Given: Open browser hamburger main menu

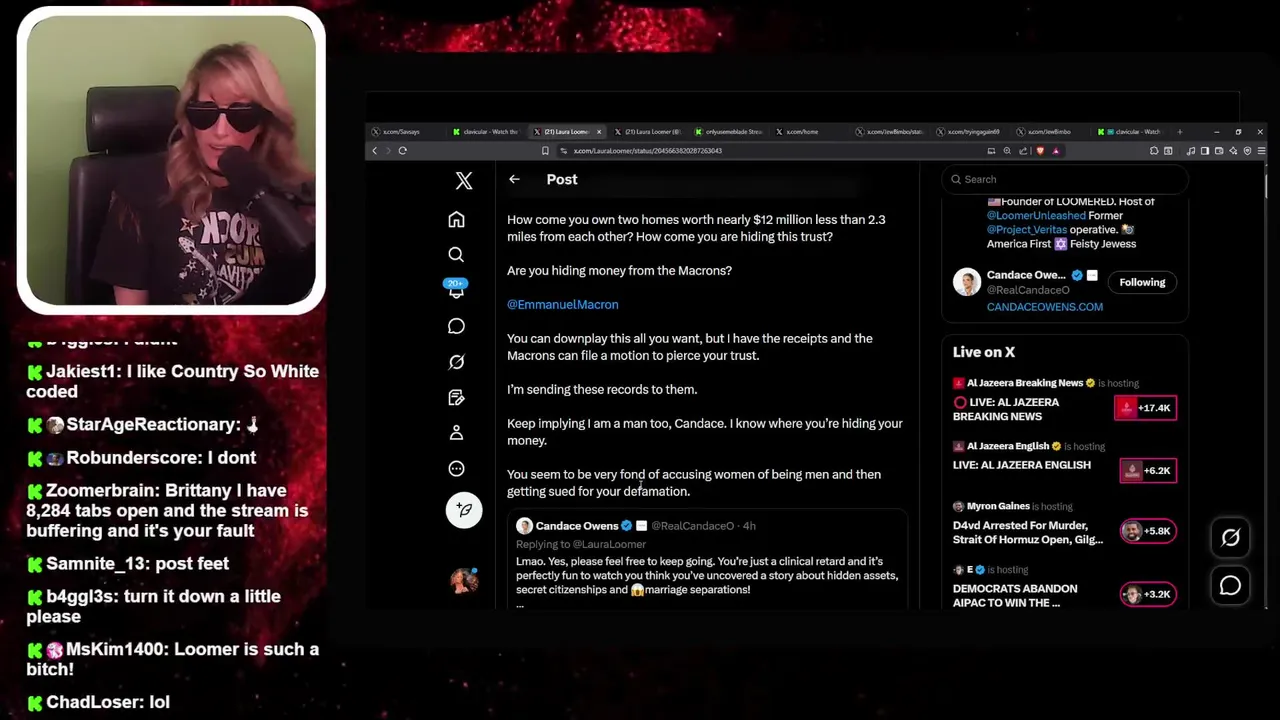Looking at the screenshot, I should coord(1261,151).
